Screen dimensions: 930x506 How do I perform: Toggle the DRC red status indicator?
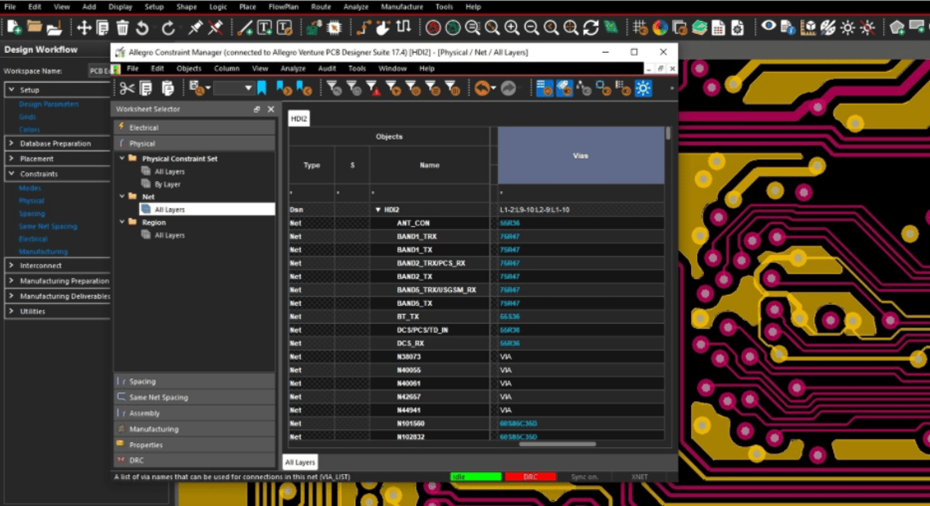[x=530, y=477]
